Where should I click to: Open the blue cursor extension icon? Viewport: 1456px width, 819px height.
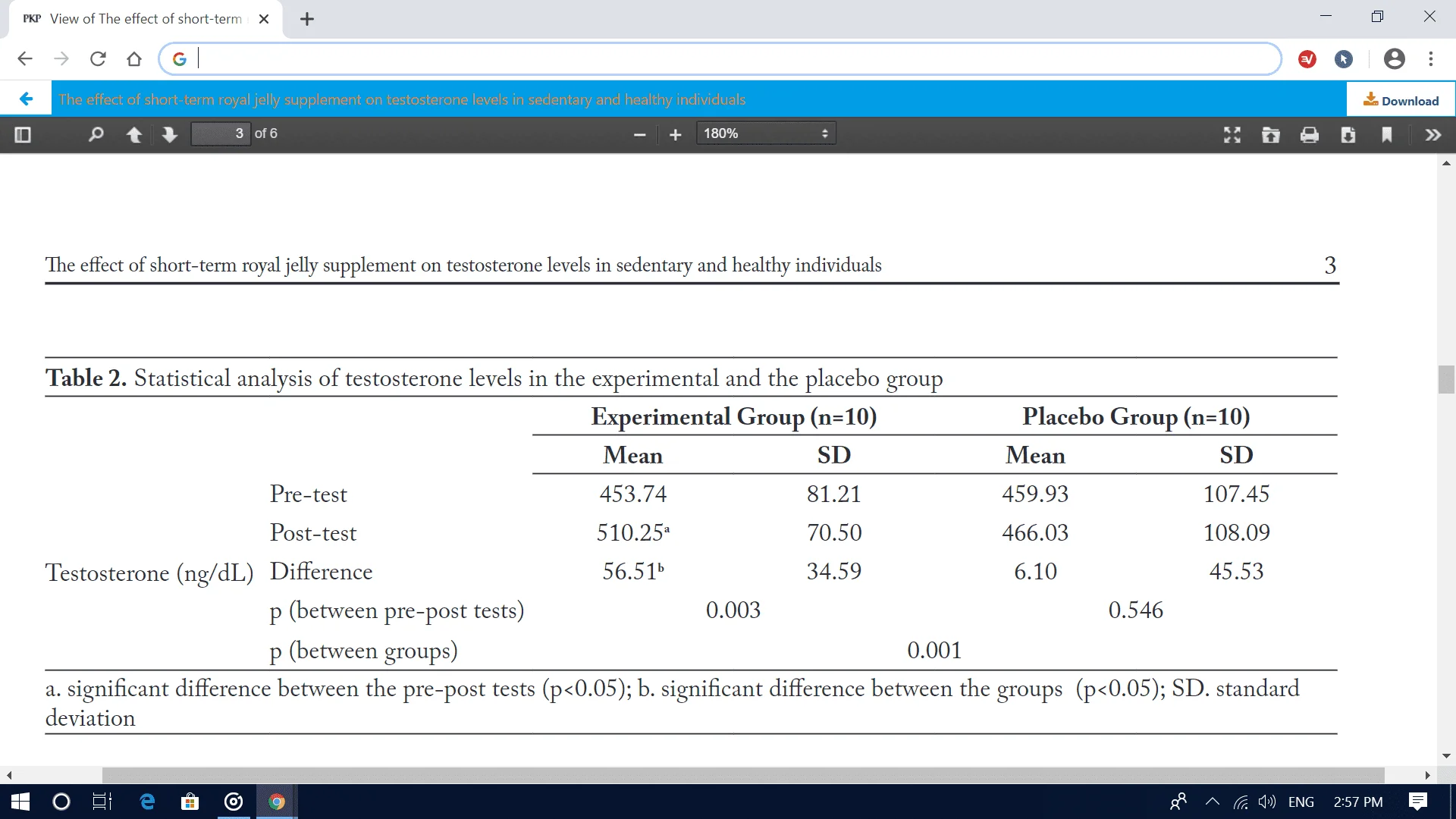tap(1344, 59)
